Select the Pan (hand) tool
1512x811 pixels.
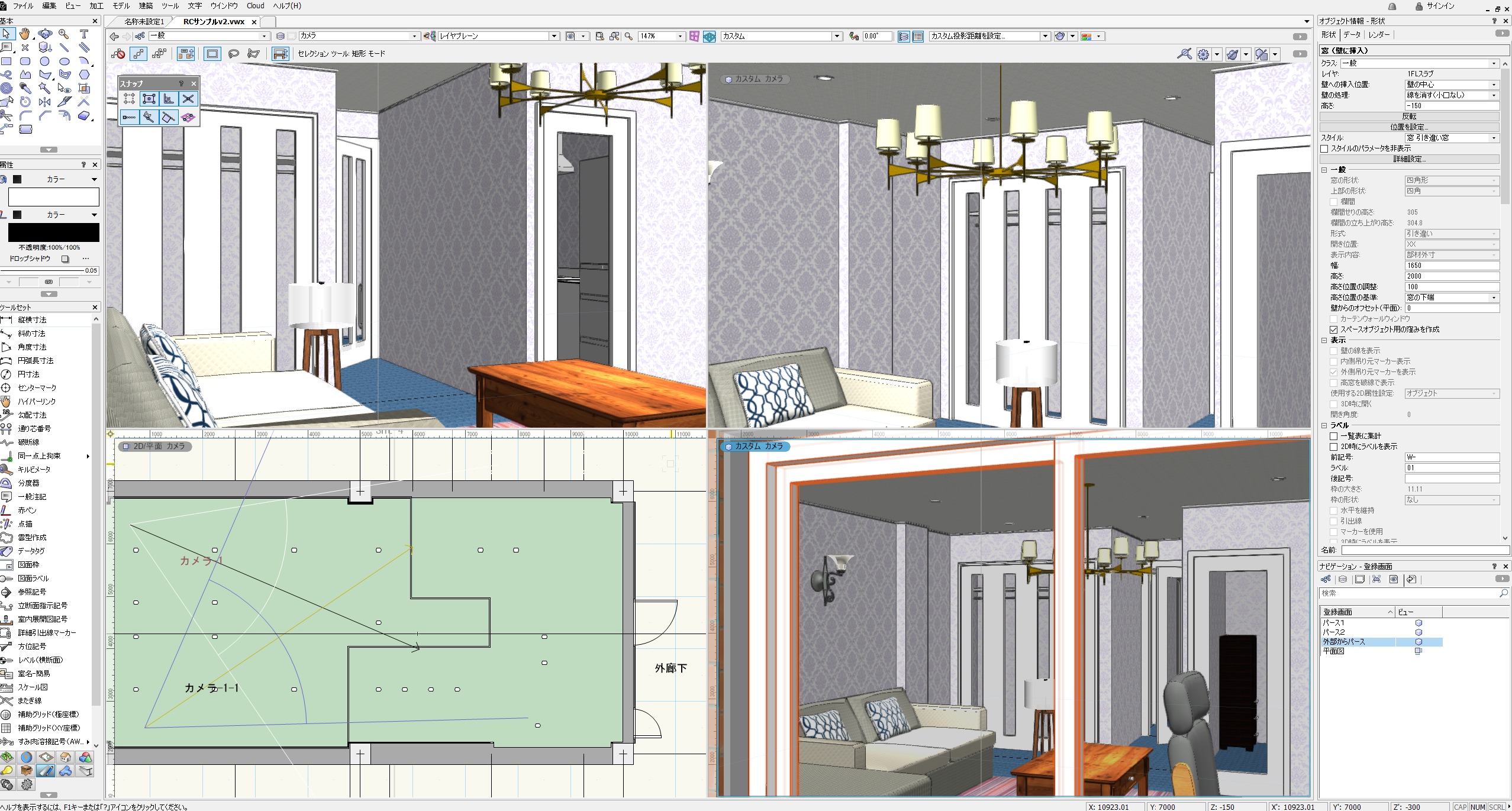[24, 34]
